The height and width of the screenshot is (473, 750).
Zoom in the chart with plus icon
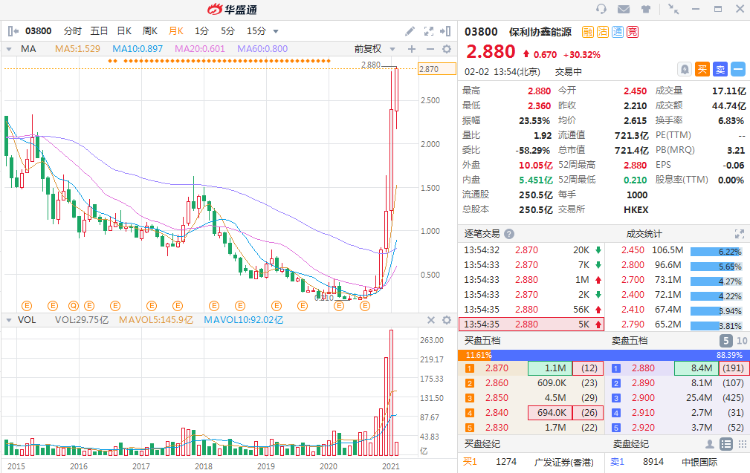412,49
